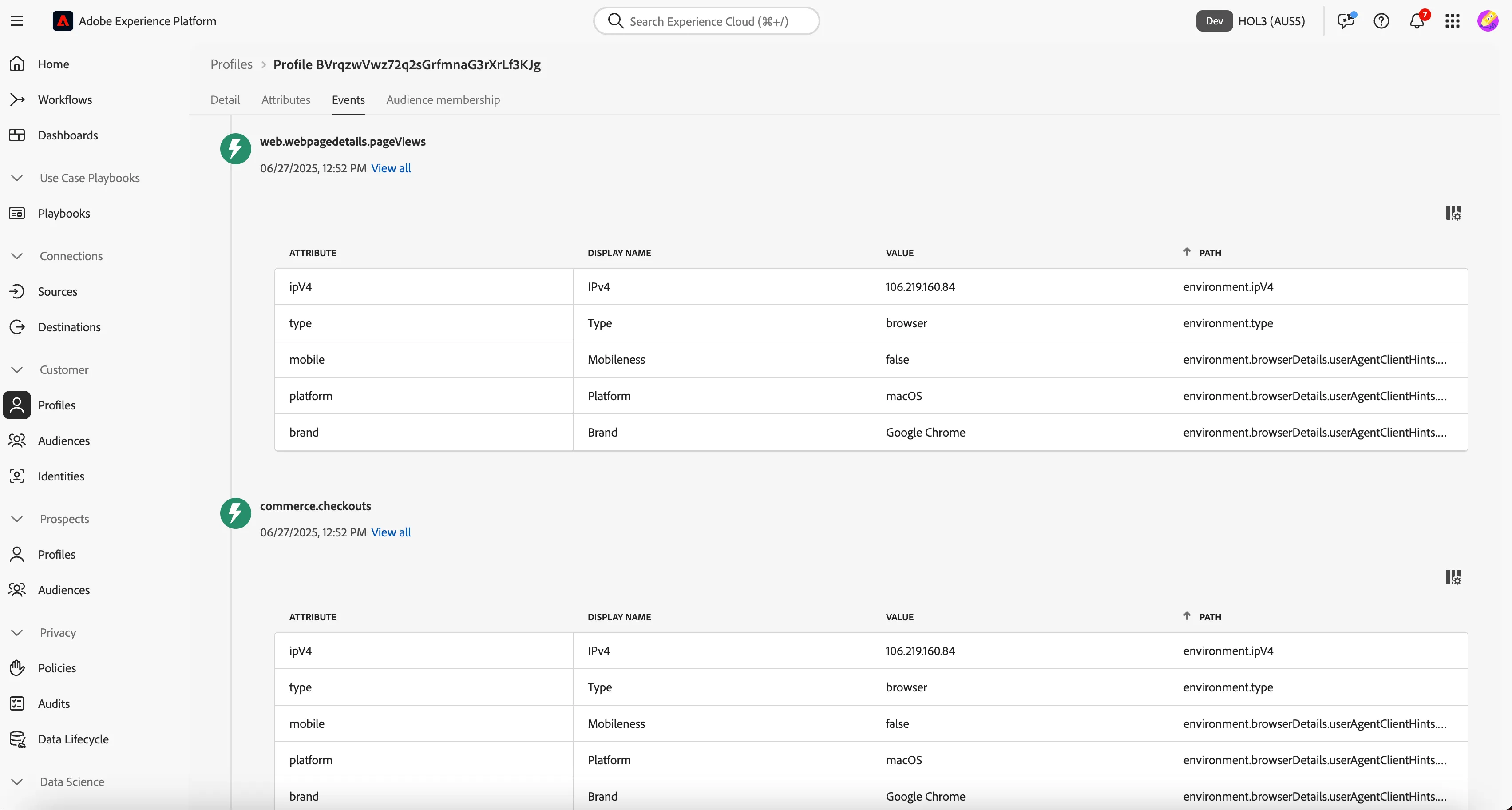This screenshot has width=1512, height=810.
Task: Open the help question mark icon
Action: point(1381,21)
